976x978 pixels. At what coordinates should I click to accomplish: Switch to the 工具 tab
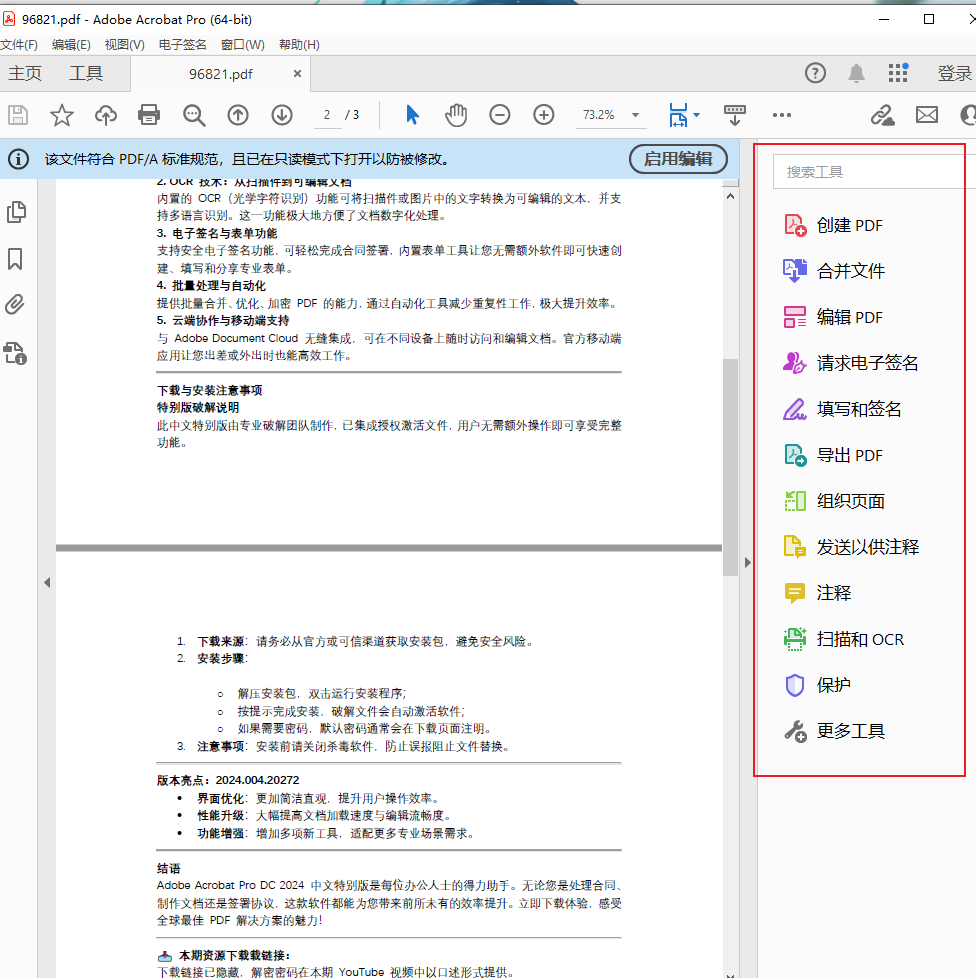coord(86,74)
